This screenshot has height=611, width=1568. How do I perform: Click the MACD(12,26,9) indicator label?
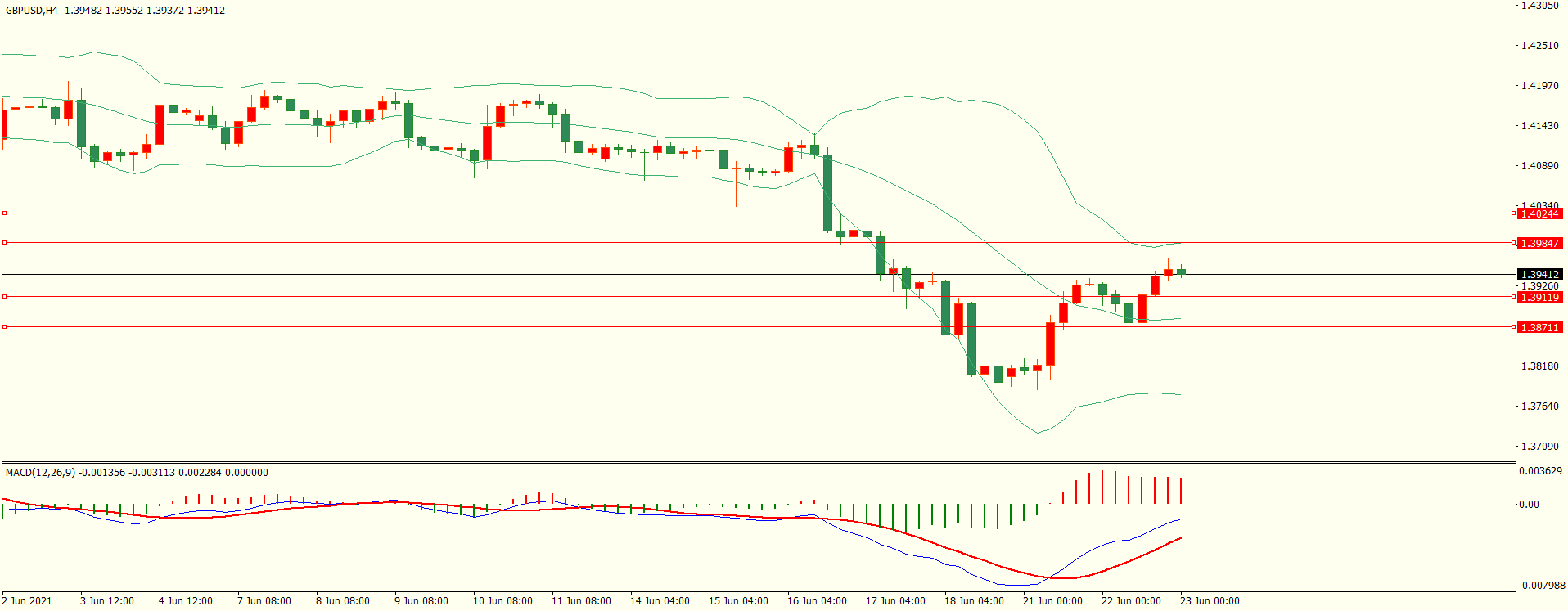(40, 472)
